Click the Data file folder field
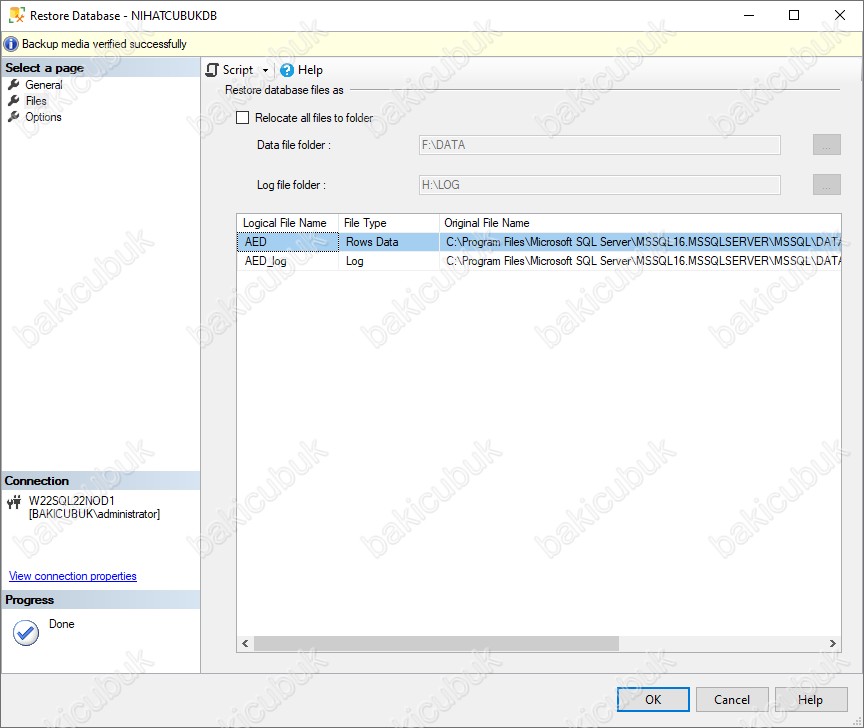Image resolution: width=864 pixels, height=728 pixels. point(600,145)
